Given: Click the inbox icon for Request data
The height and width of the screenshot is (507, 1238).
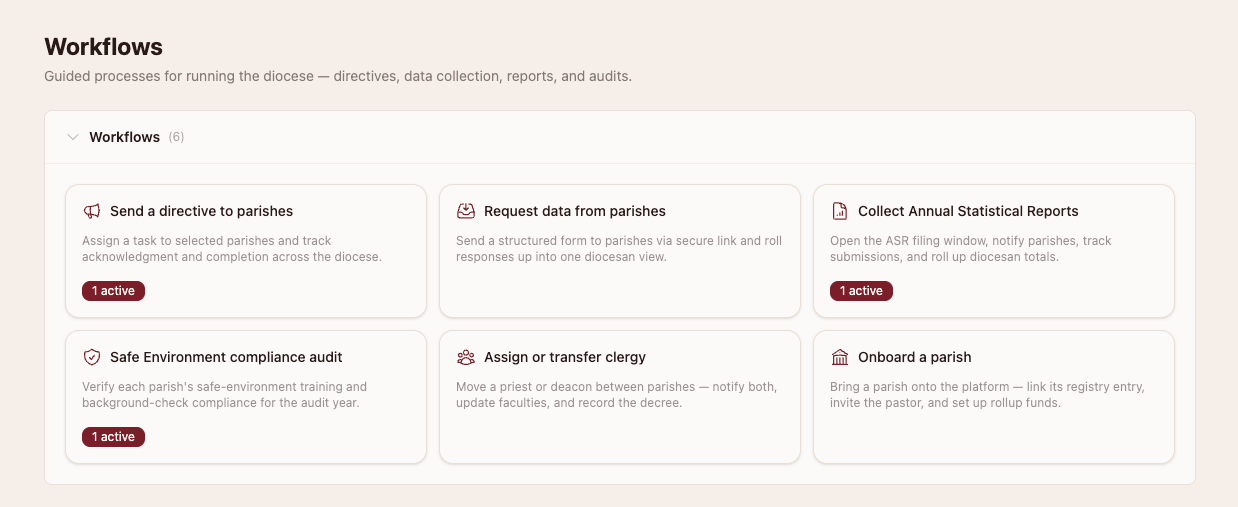Looking at the screenshot, I should pos(466,211).
